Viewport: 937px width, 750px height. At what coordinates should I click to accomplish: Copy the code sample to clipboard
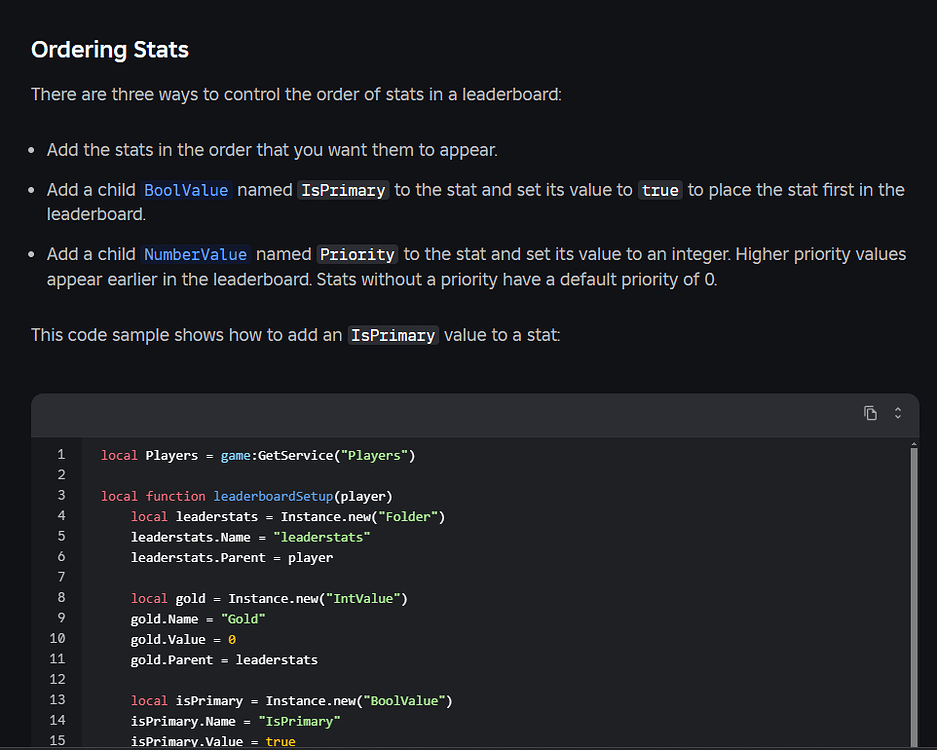point(870,413)
